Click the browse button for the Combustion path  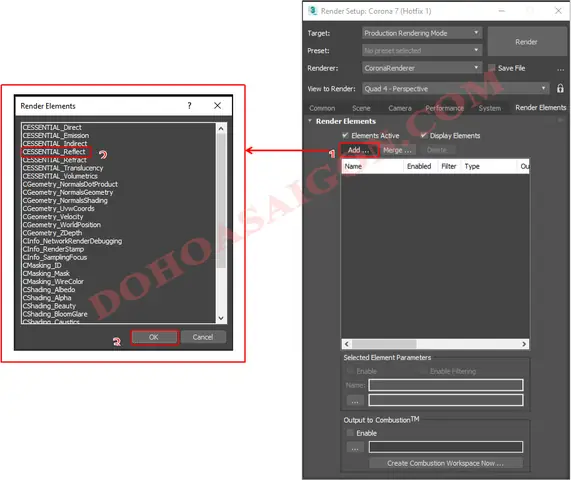click(355, 447)
